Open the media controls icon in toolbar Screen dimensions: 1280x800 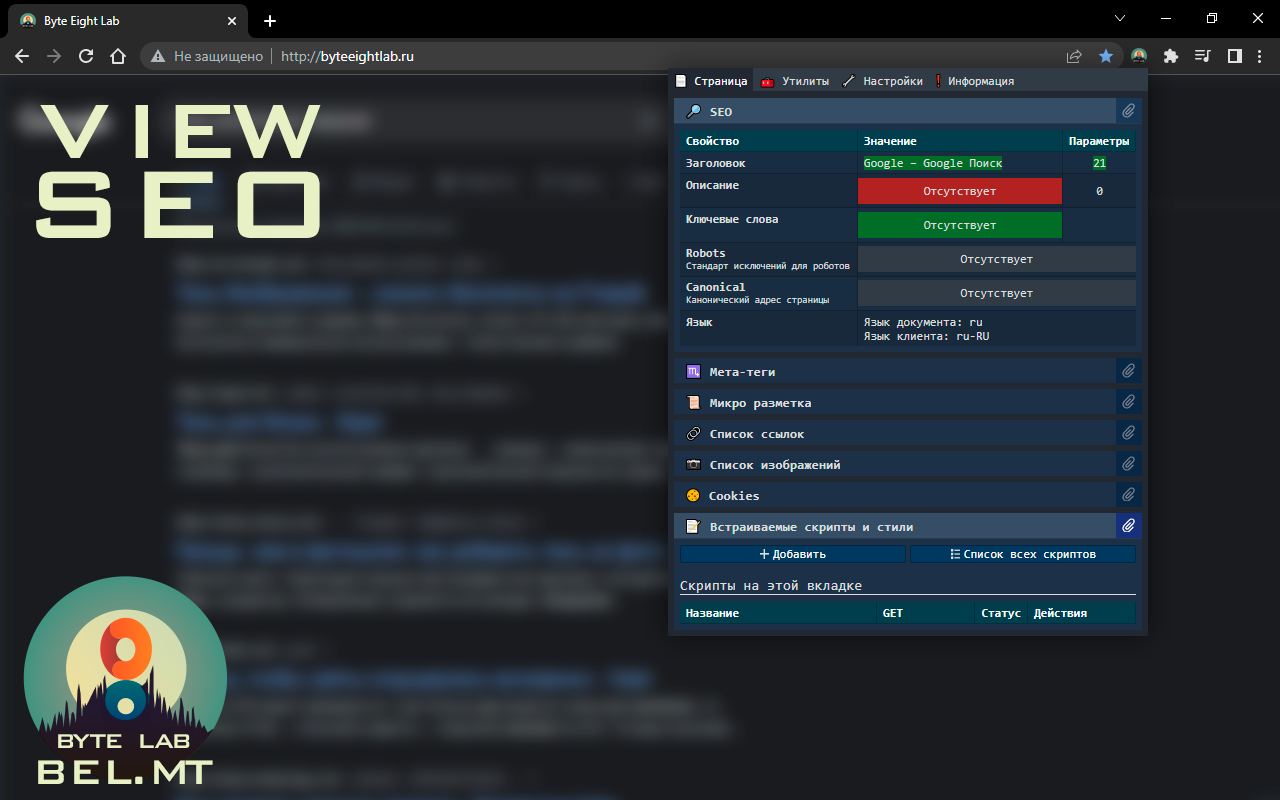(x=1203, y=56)
